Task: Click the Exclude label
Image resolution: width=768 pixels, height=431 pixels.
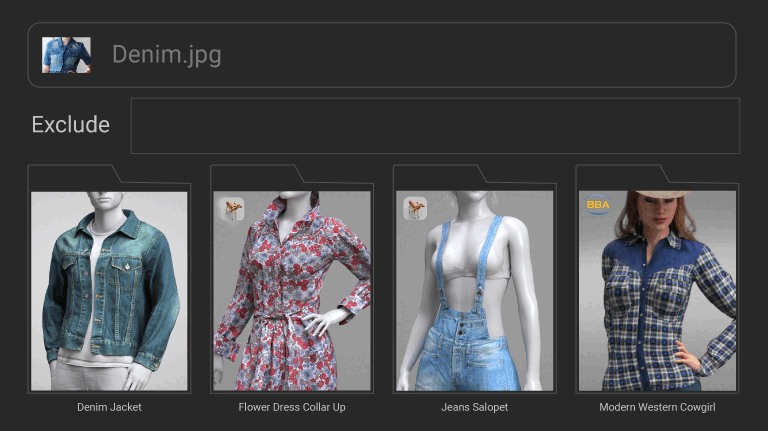Action: tap(70, 125)
